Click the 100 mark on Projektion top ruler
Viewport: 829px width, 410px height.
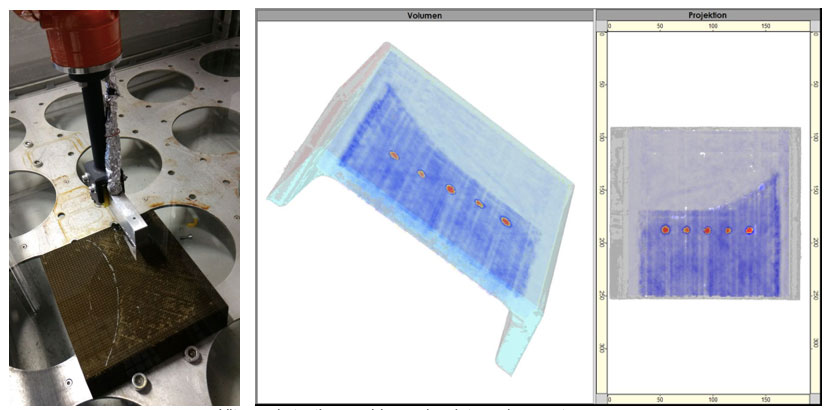click(713, 26)
